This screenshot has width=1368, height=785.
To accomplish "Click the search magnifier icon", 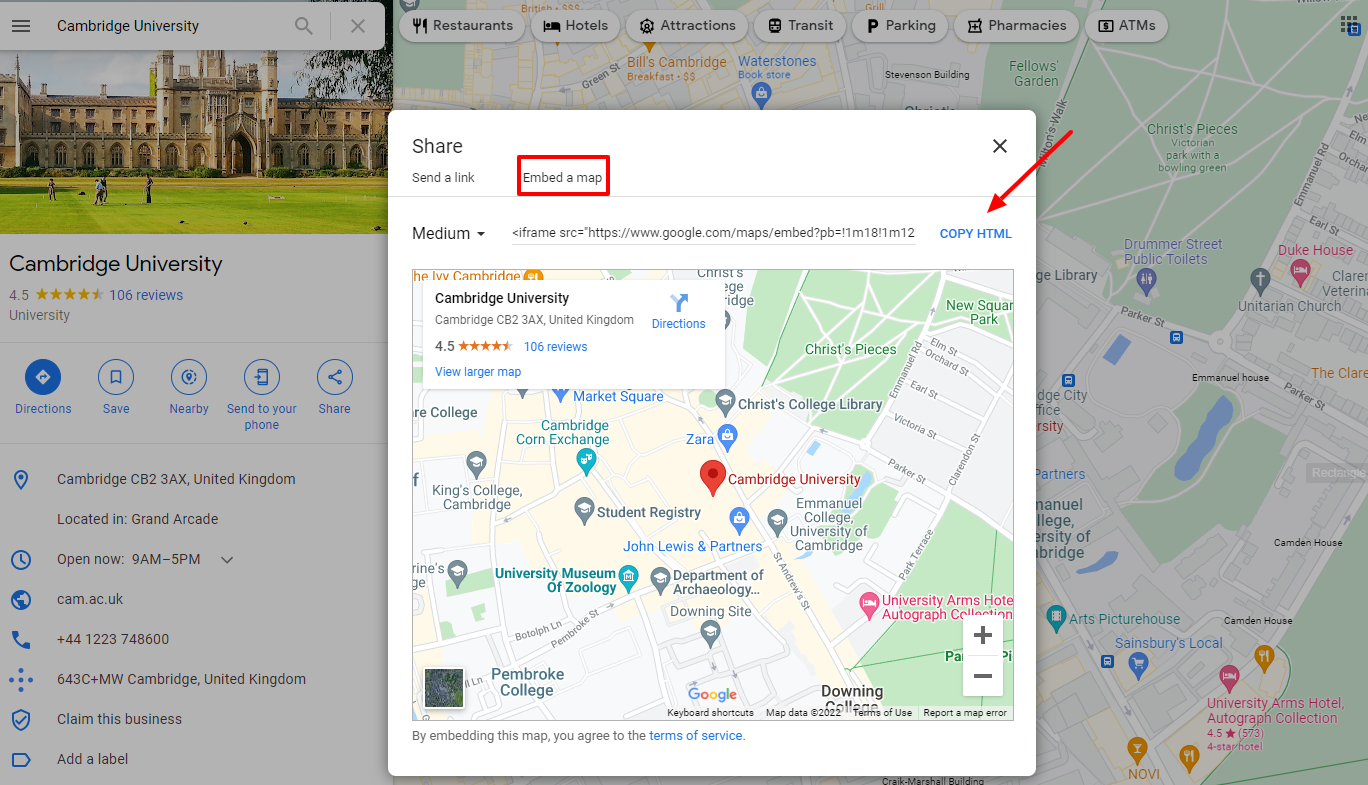I will (x=304, y=26).
